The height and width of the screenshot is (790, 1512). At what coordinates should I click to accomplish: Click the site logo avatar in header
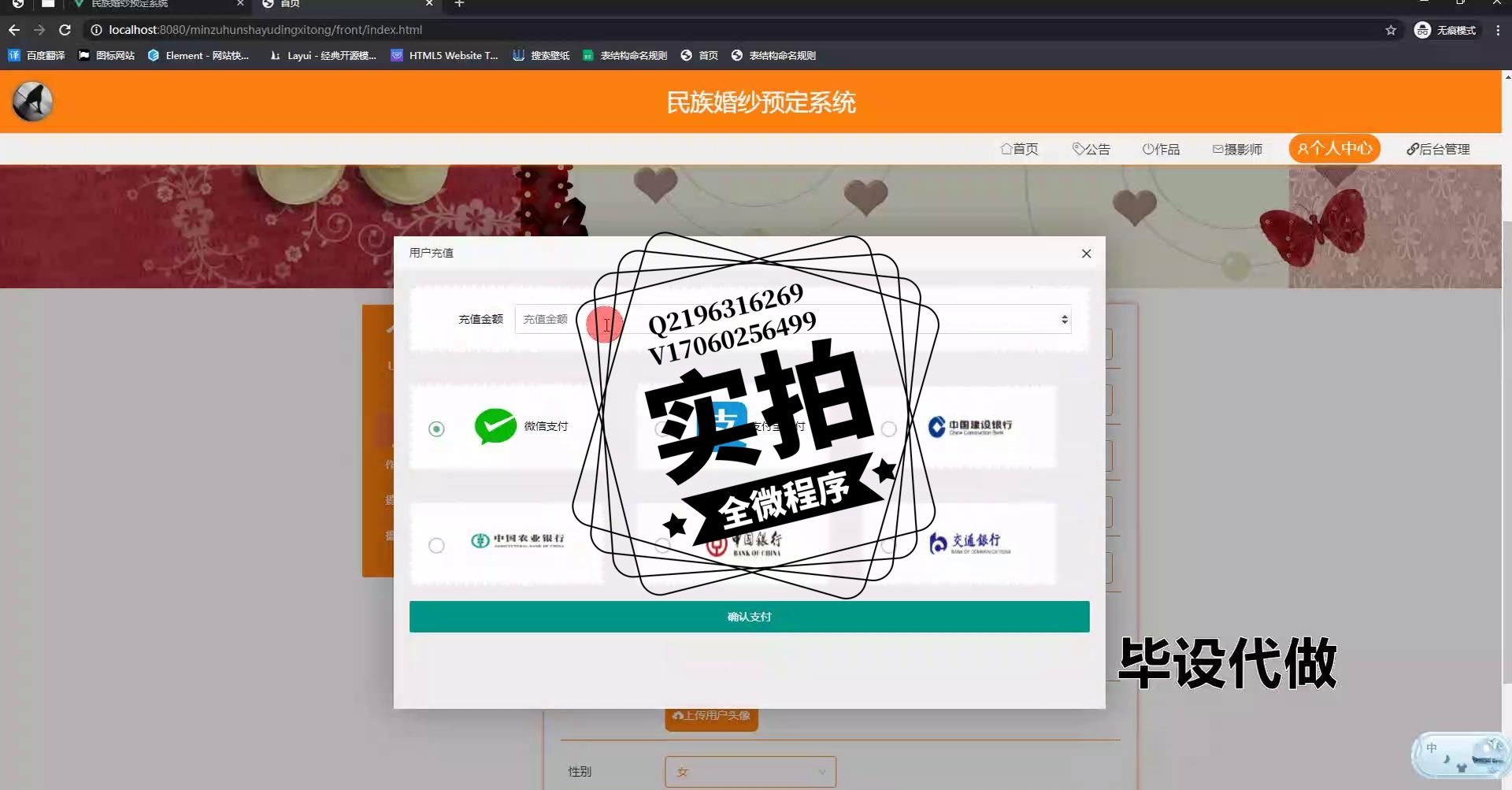click(x=32, y=102)
